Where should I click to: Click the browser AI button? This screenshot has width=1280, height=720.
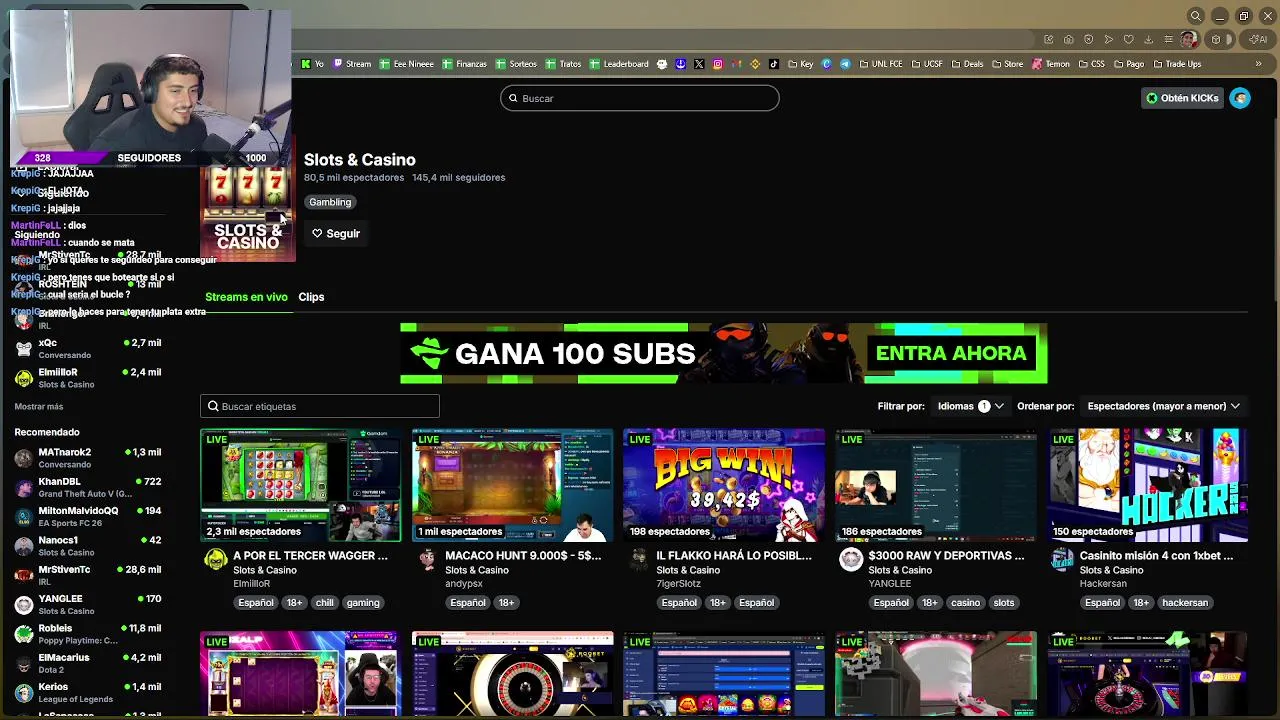pyautogui.click(x=1259, y=40)
